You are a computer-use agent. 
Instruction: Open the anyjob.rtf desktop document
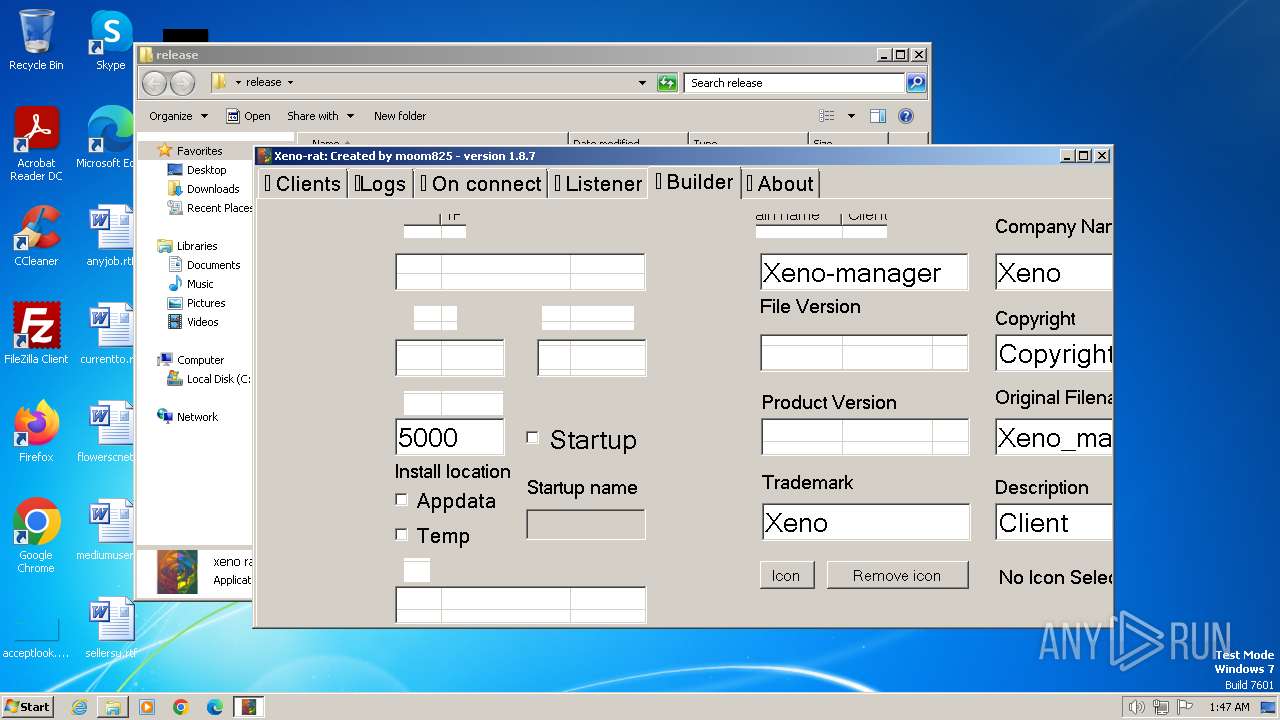pos(110,236)
